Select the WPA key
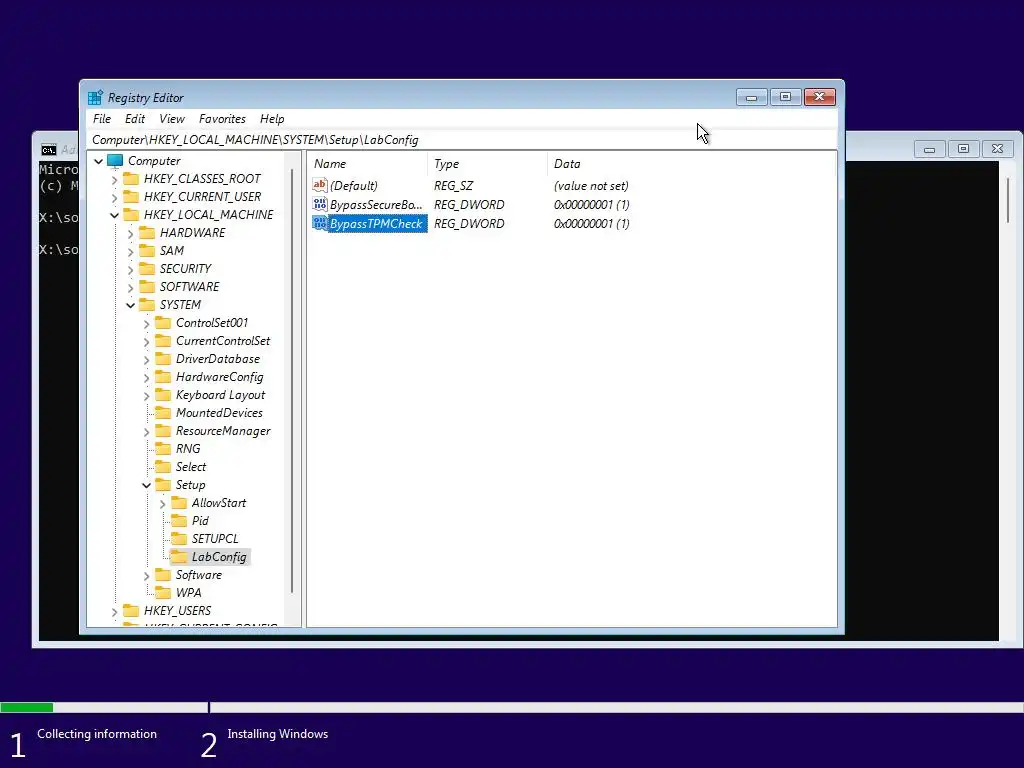 click(x=188, y=593)
